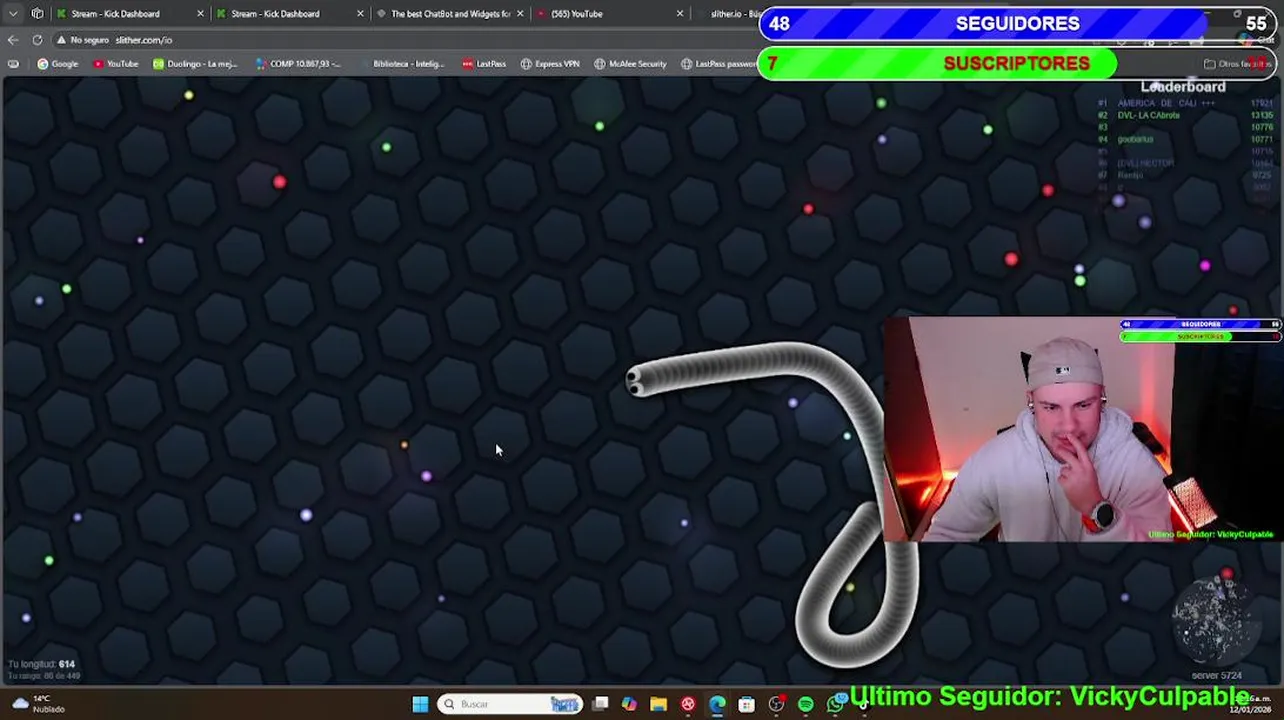Open Spotify from the taskbar
The image size is (1284, 720).
pyautogui.click(x=805, y=704)
